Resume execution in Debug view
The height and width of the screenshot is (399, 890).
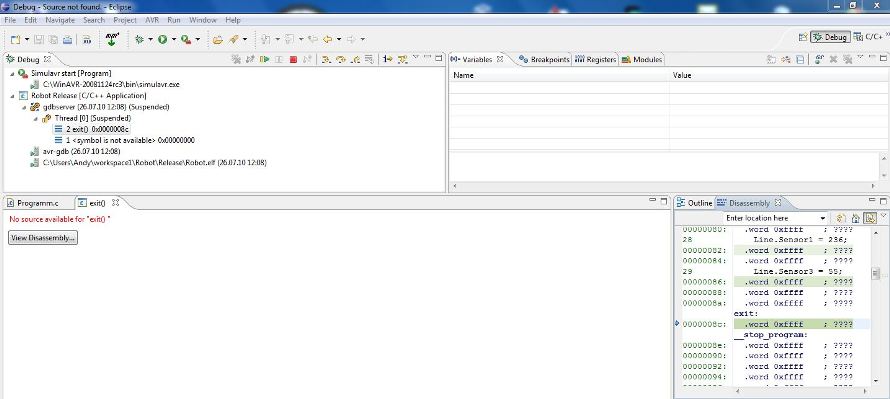pyautogui.click(x=265, y=59)
